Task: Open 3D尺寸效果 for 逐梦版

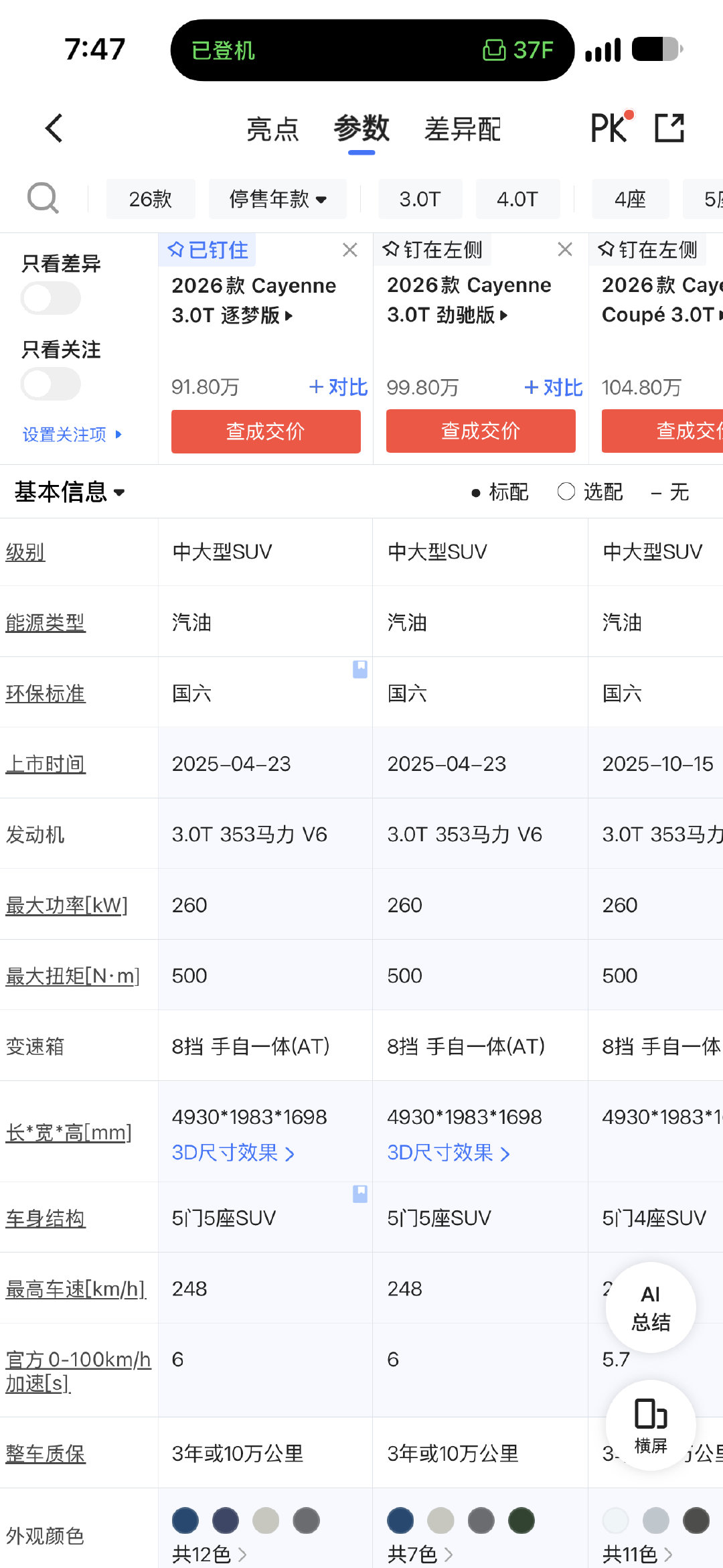Action: [233, 1153]
